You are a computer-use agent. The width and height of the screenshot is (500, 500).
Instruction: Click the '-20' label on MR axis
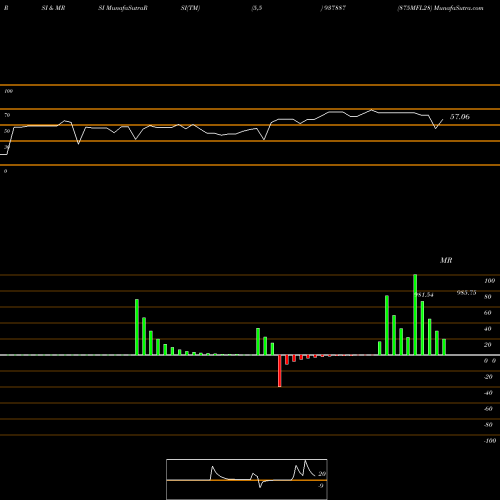pos(488,377)
